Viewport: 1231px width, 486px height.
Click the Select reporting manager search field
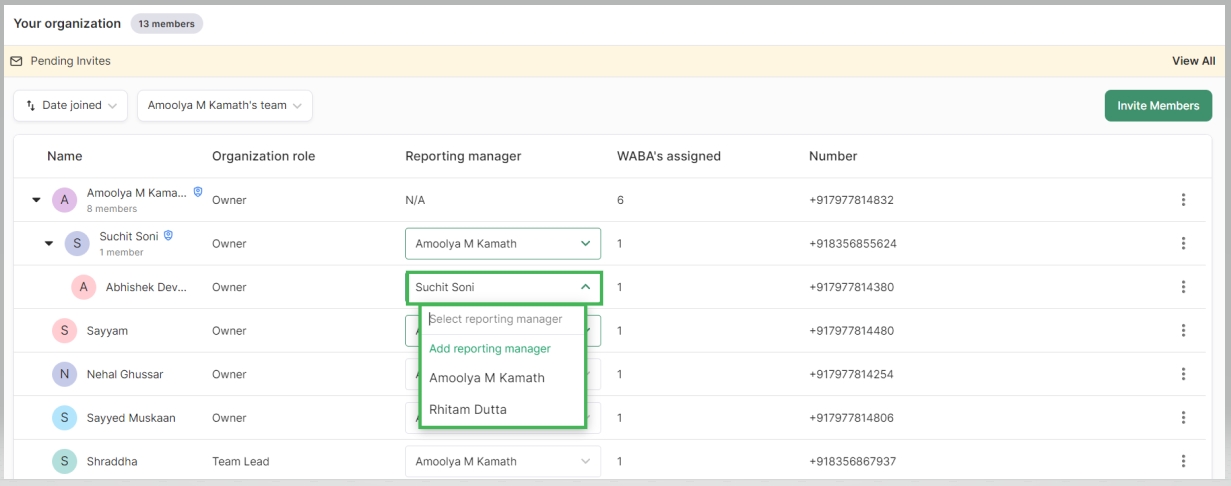(502, 319)
